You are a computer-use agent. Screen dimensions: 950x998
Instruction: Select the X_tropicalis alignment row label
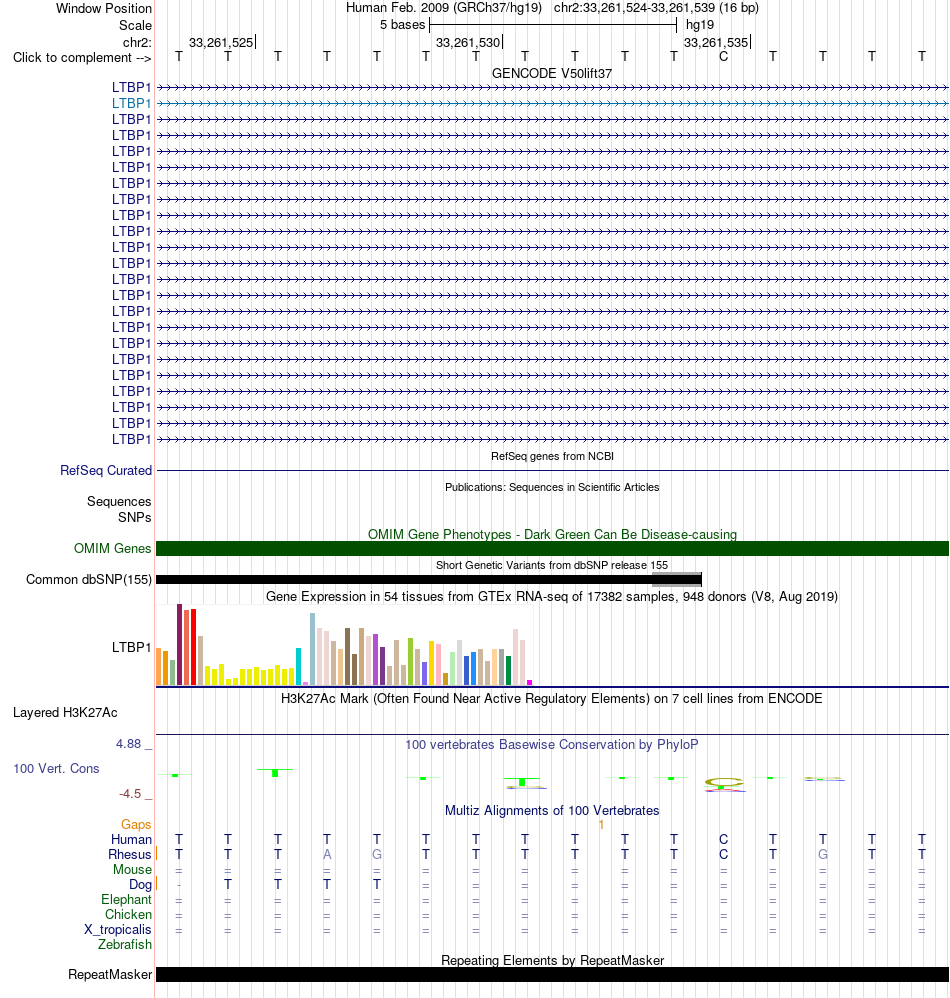(x=118, y=929)
